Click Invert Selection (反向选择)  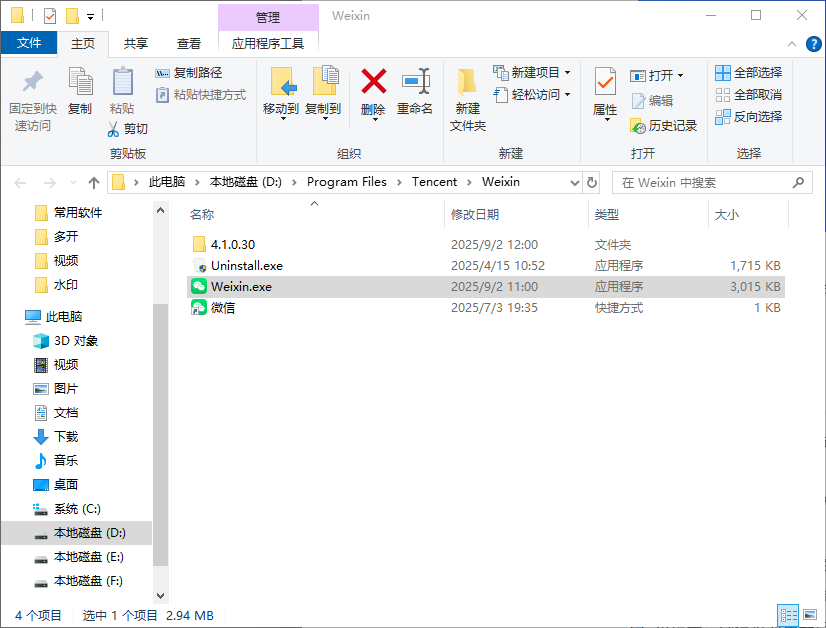pos(752,120)
